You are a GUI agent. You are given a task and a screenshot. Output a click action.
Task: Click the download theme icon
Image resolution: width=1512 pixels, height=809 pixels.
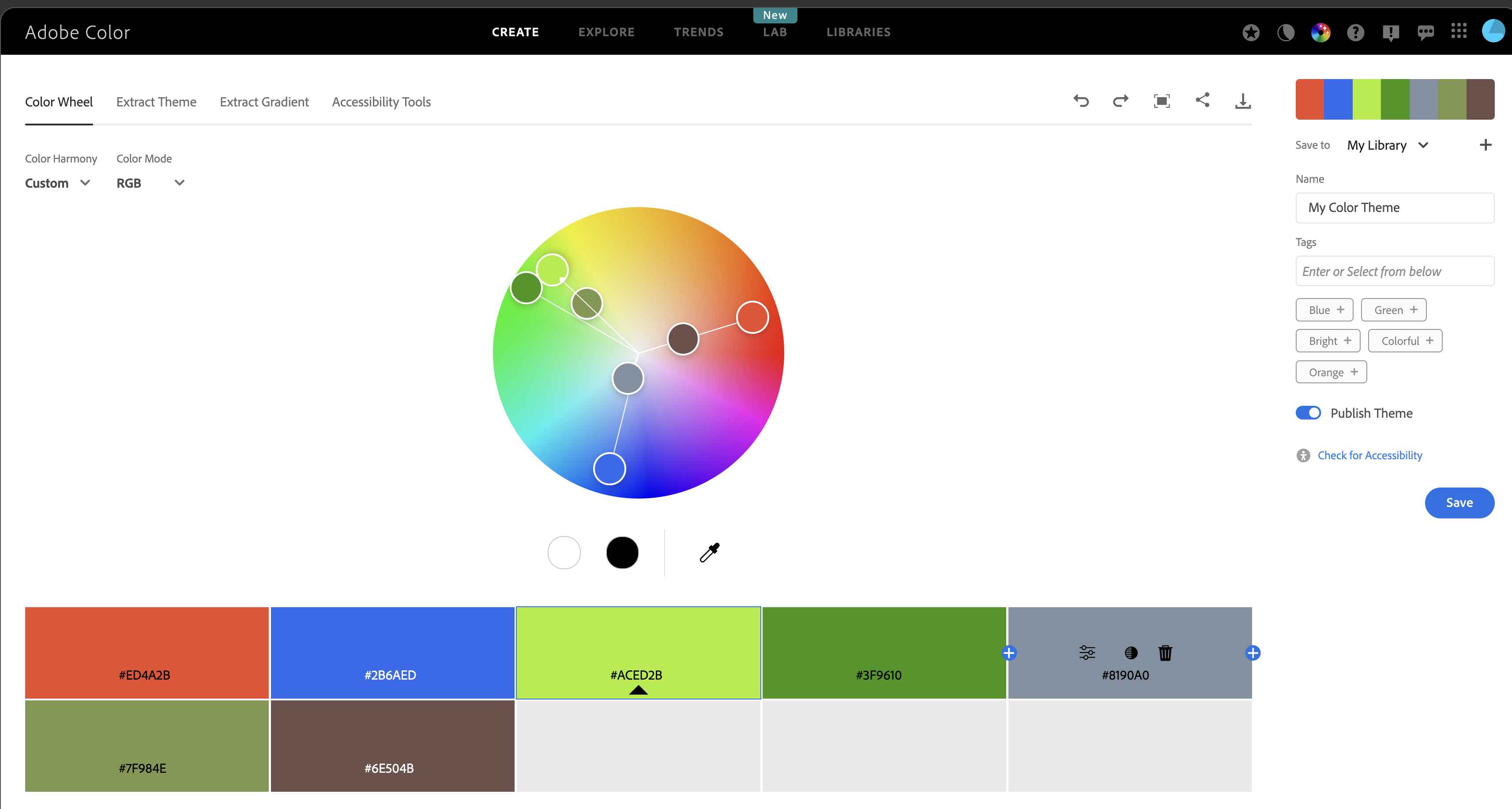coord(1243,101)
